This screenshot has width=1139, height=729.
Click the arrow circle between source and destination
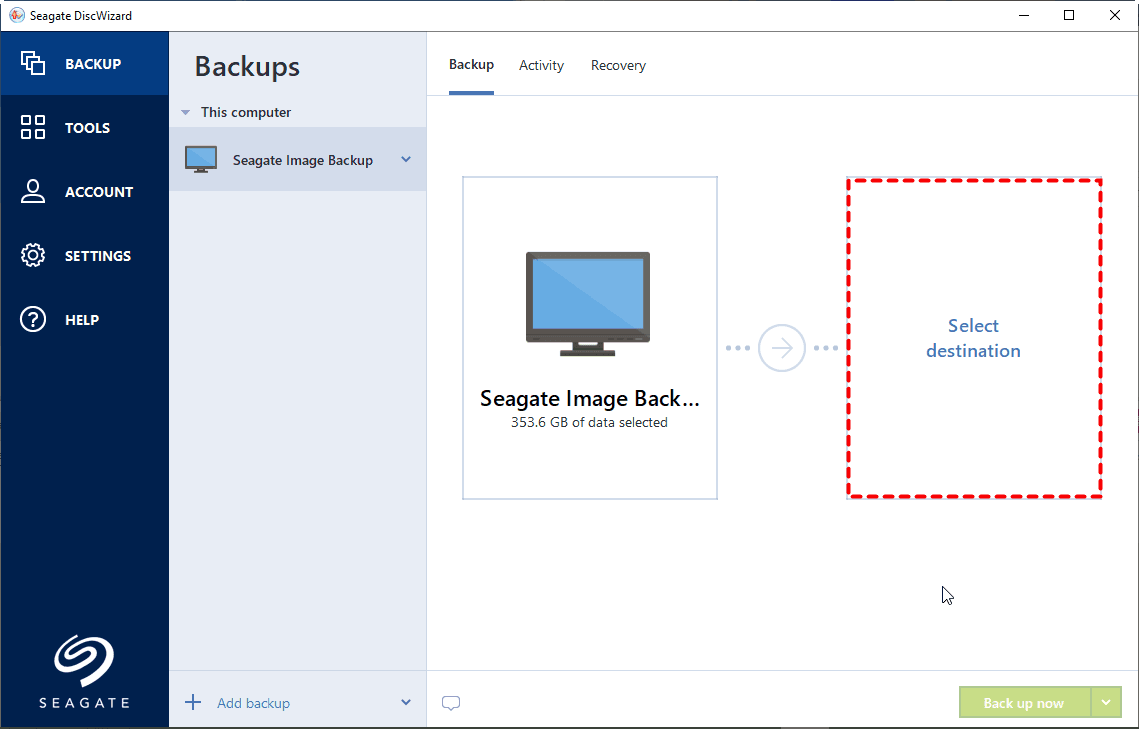coord(782,348)
